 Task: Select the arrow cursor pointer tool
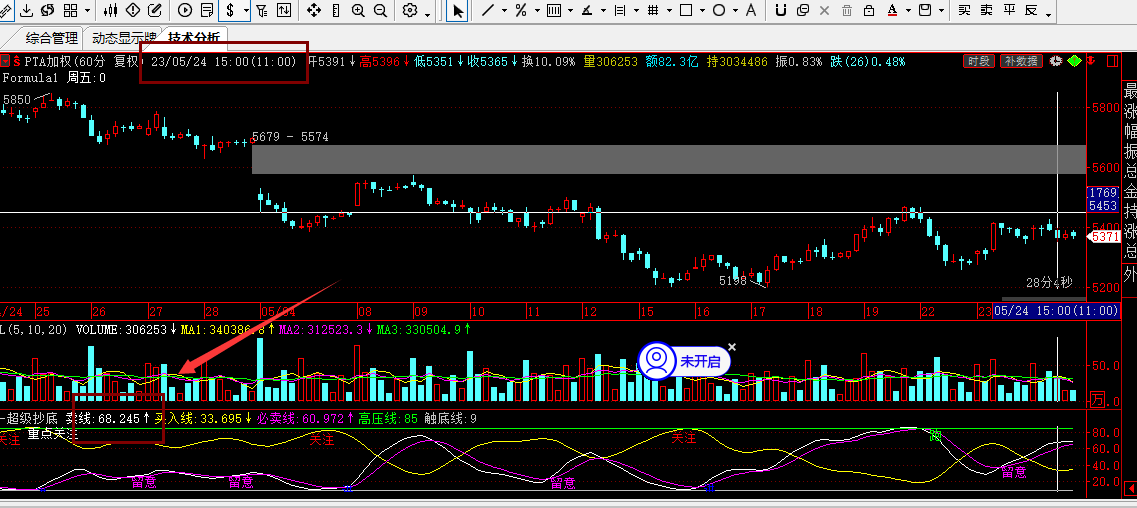pyautogui.click(x=457, y=10)
